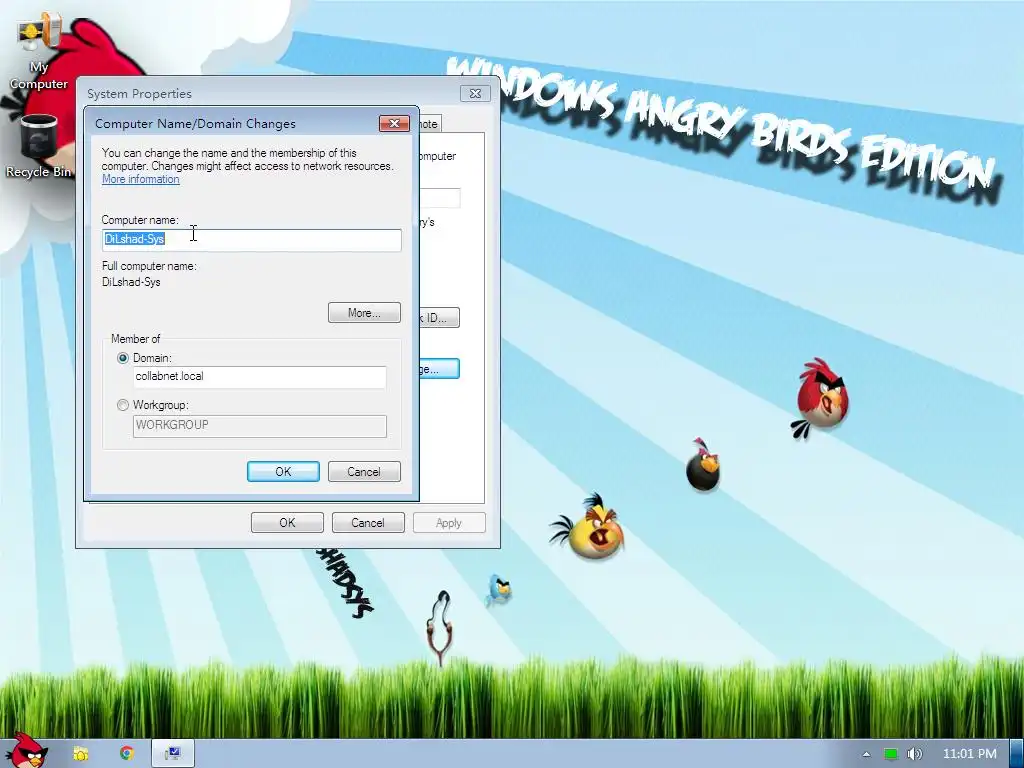The image size is (1024, 768).
Task: Click Cancel in System Properties window
Action: click(x=368, y=522)
